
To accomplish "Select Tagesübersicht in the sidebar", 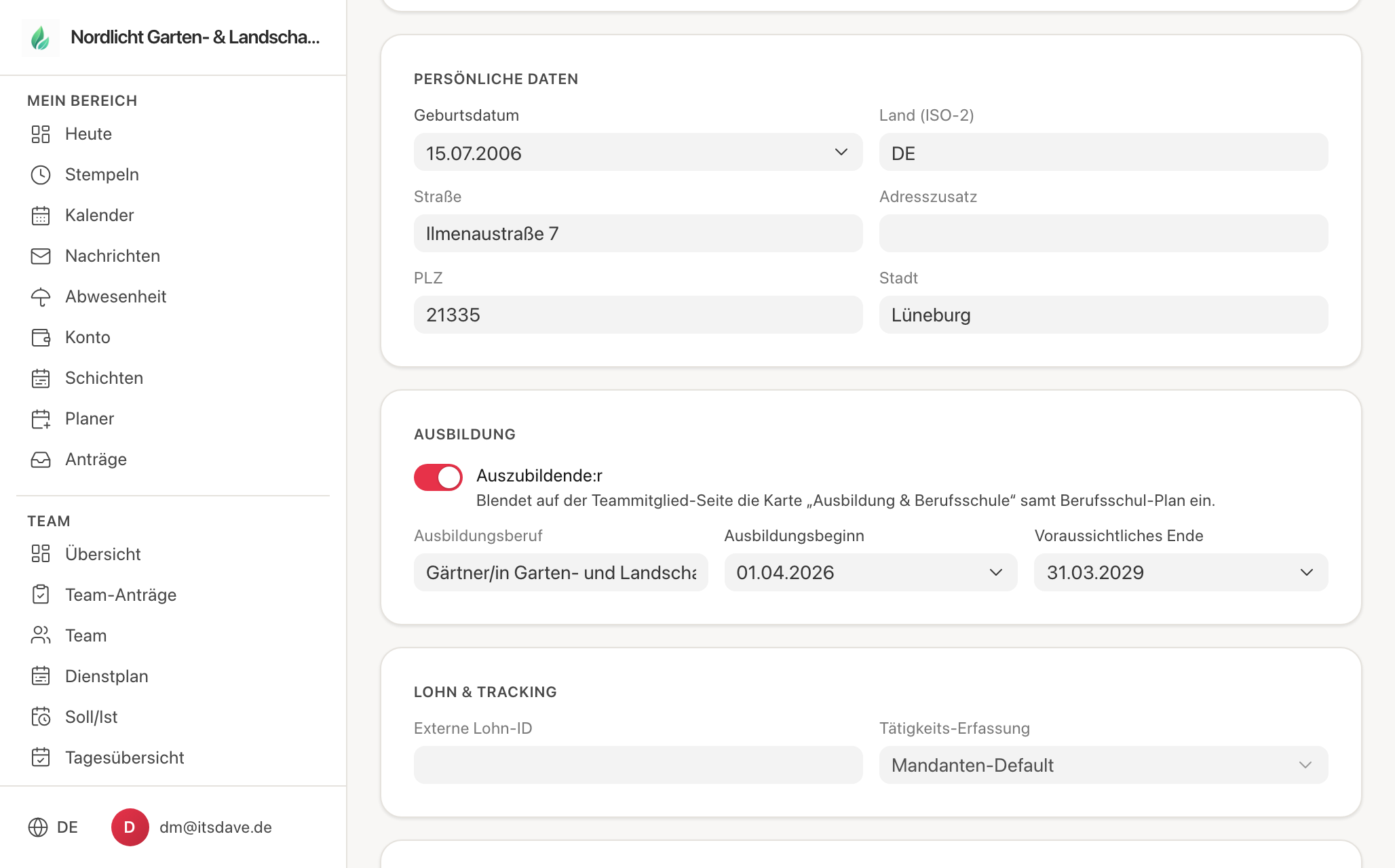I will 125,757.
